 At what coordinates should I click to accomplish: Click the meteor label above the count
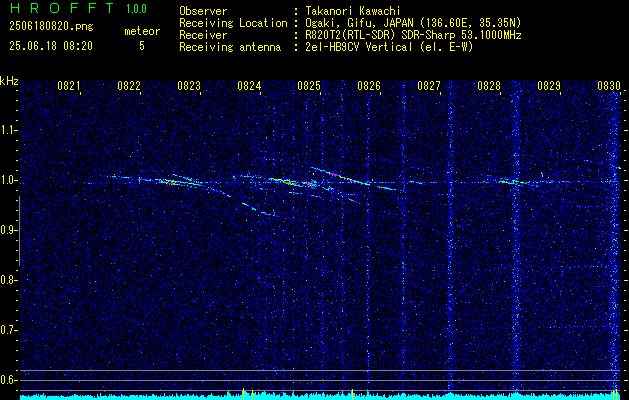[142, 31]
